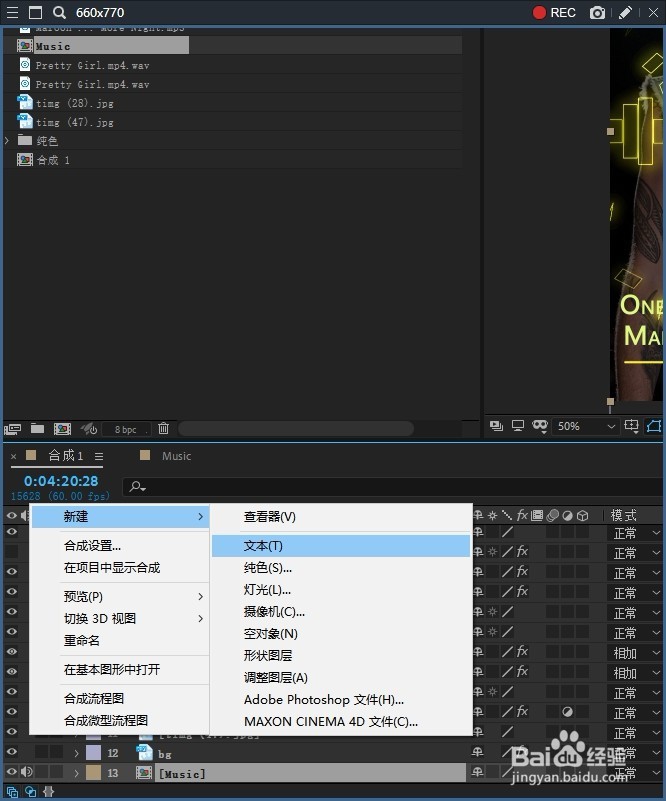Screen dimensions: 666x801
Task: Create new 文本(T) layer
Action: [x=341, y=546]
